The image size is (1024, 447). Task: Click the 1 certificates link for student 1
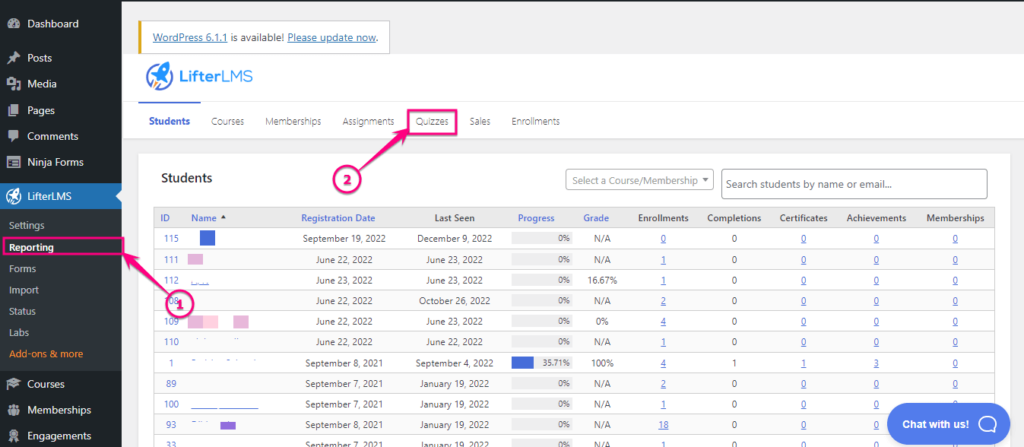click(x=803, y=363)
